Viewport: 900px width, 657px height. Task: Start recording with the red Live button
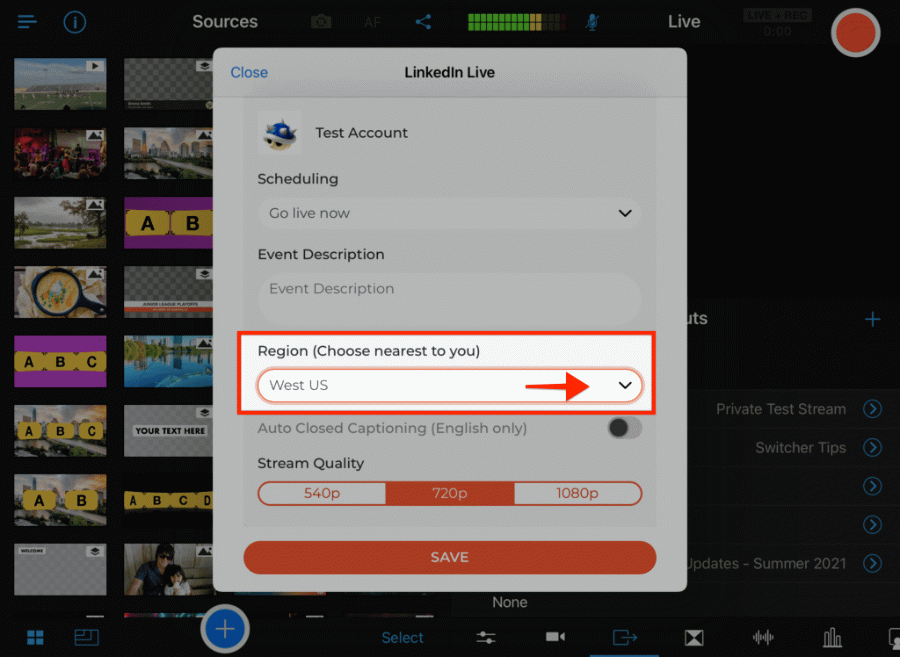pos(855,33)
